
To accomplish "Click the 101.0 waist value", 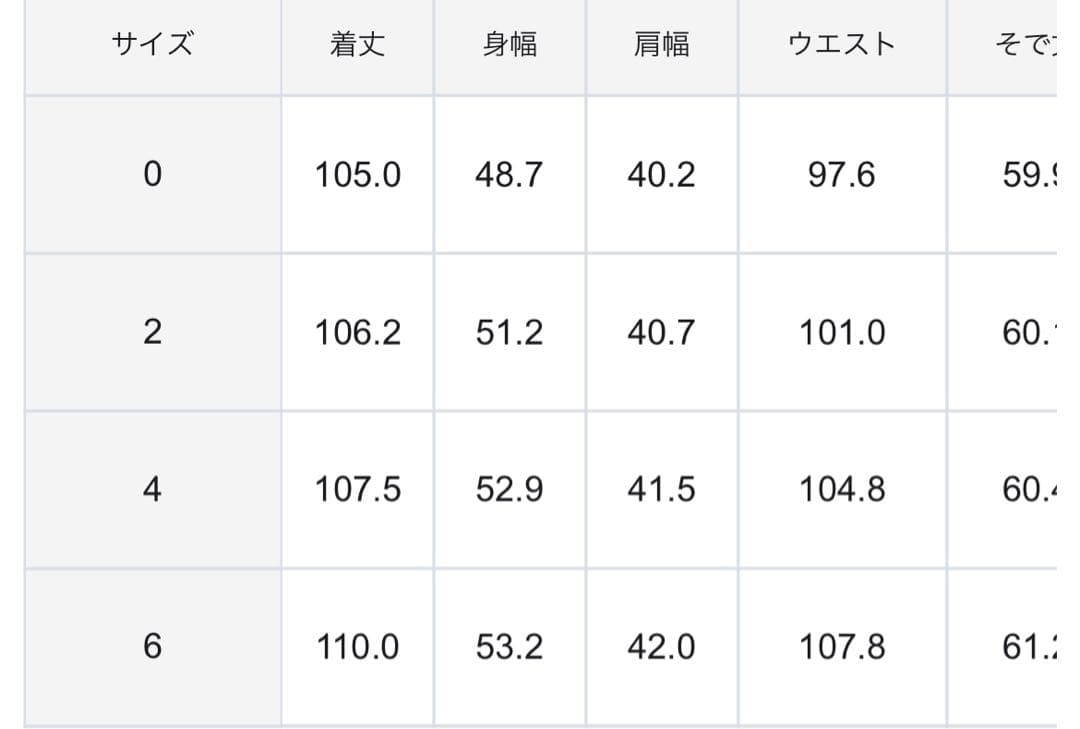I will pyautogui.click(x=841, y=332).
